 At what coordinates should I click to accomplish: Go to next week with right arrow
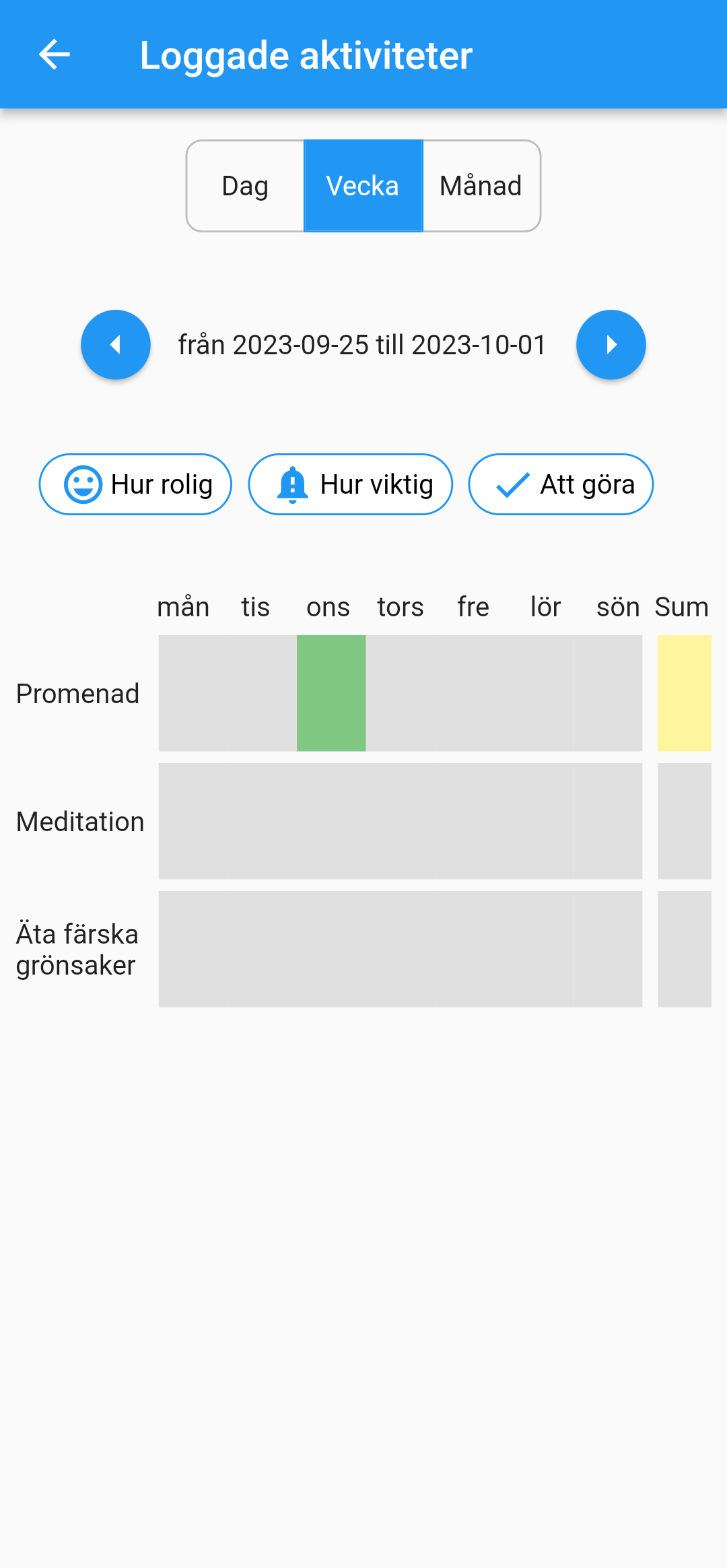coord(611,345)
